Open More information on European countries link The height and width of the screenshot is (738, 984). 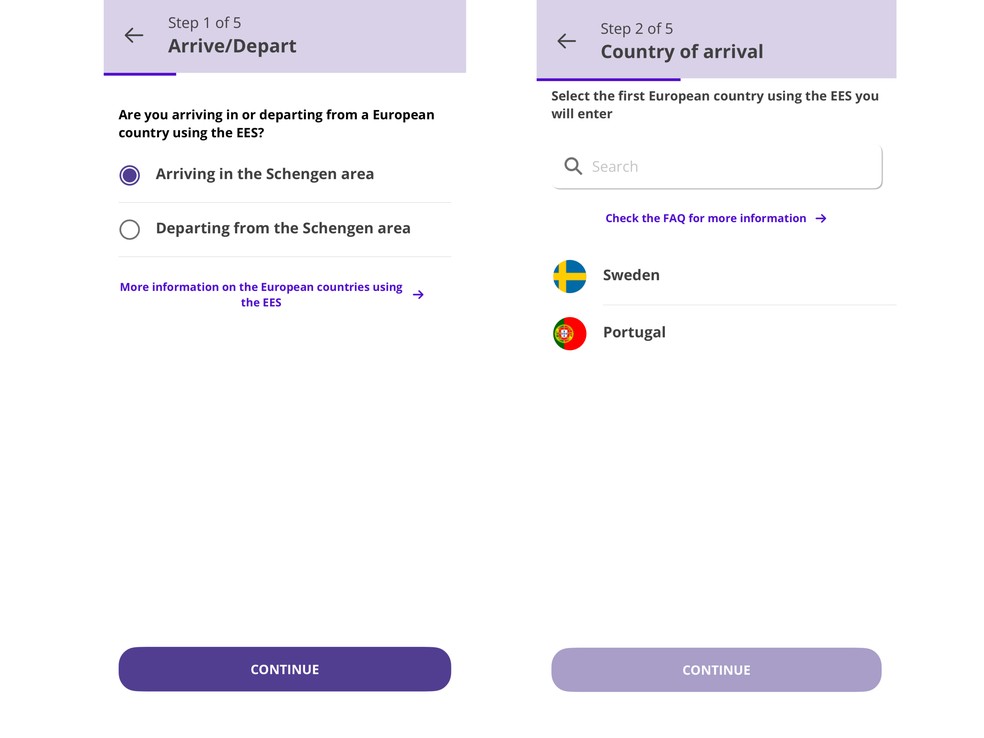(x=261, y=294)
